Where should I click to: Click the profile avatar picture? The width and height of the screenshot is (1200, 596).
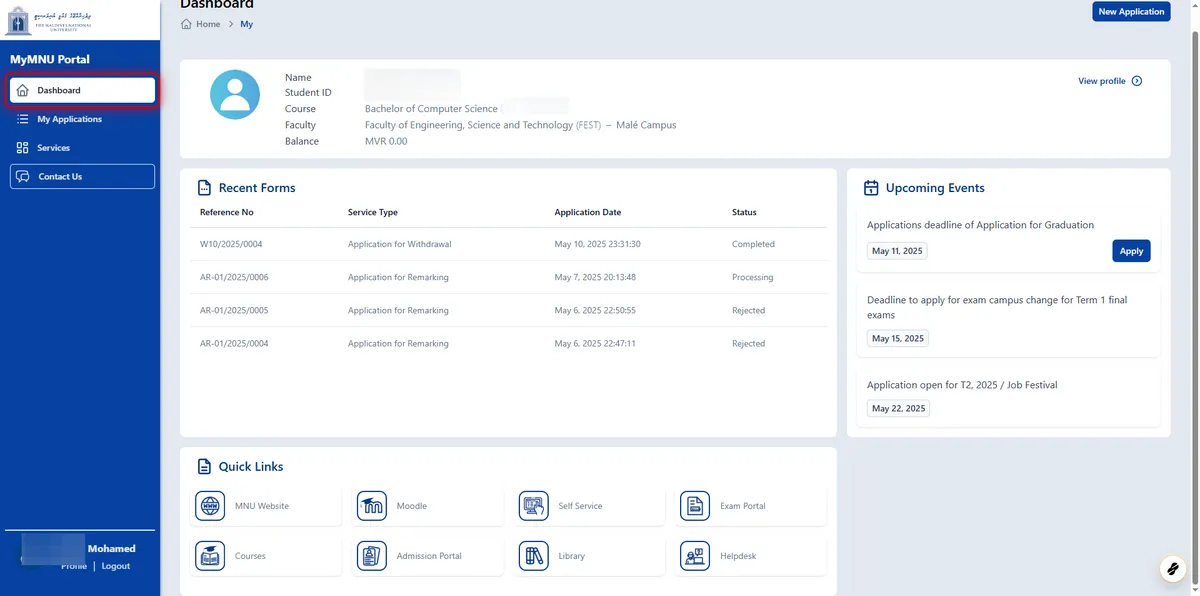[x=235, y=95]
